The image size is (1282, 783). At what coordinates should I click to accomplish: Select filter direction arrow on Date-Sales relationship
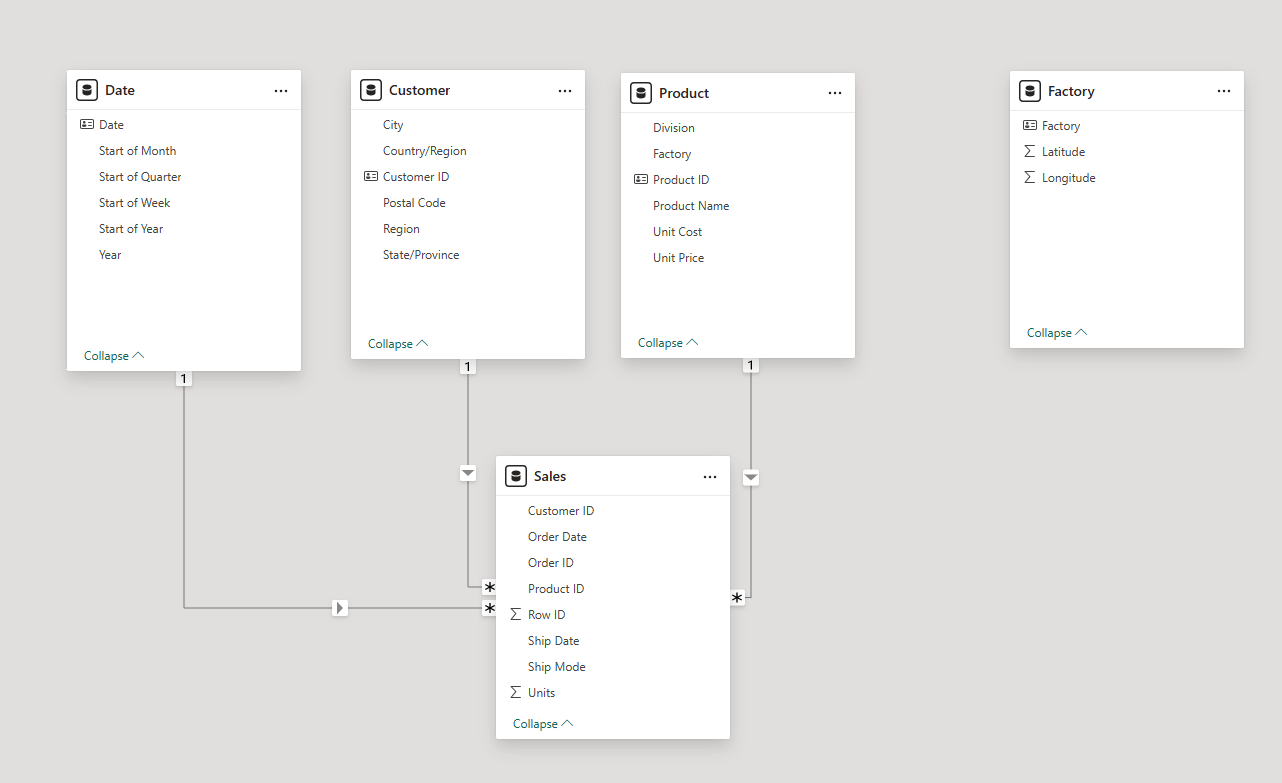click(340, 607)
